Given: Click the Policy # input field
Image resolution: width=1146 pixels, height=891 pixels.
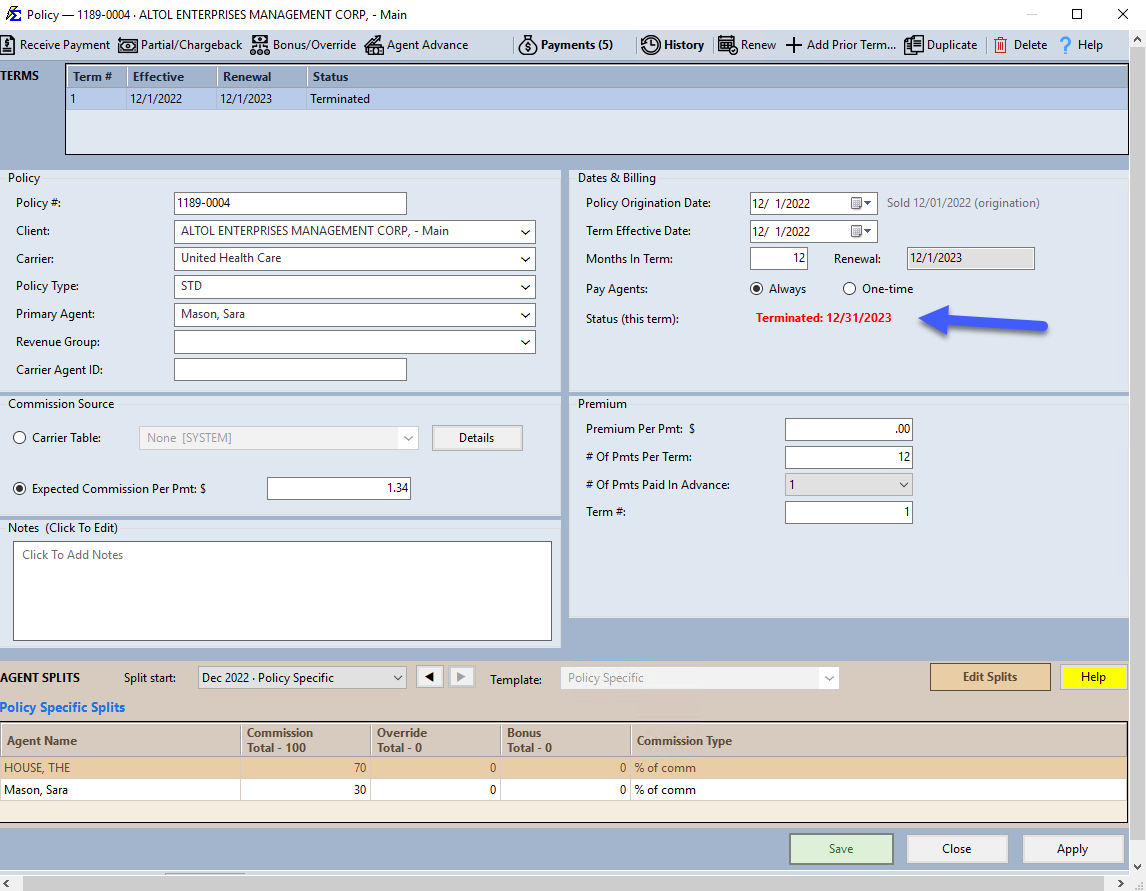Looking at the screenshot, I should click(290, 203).
